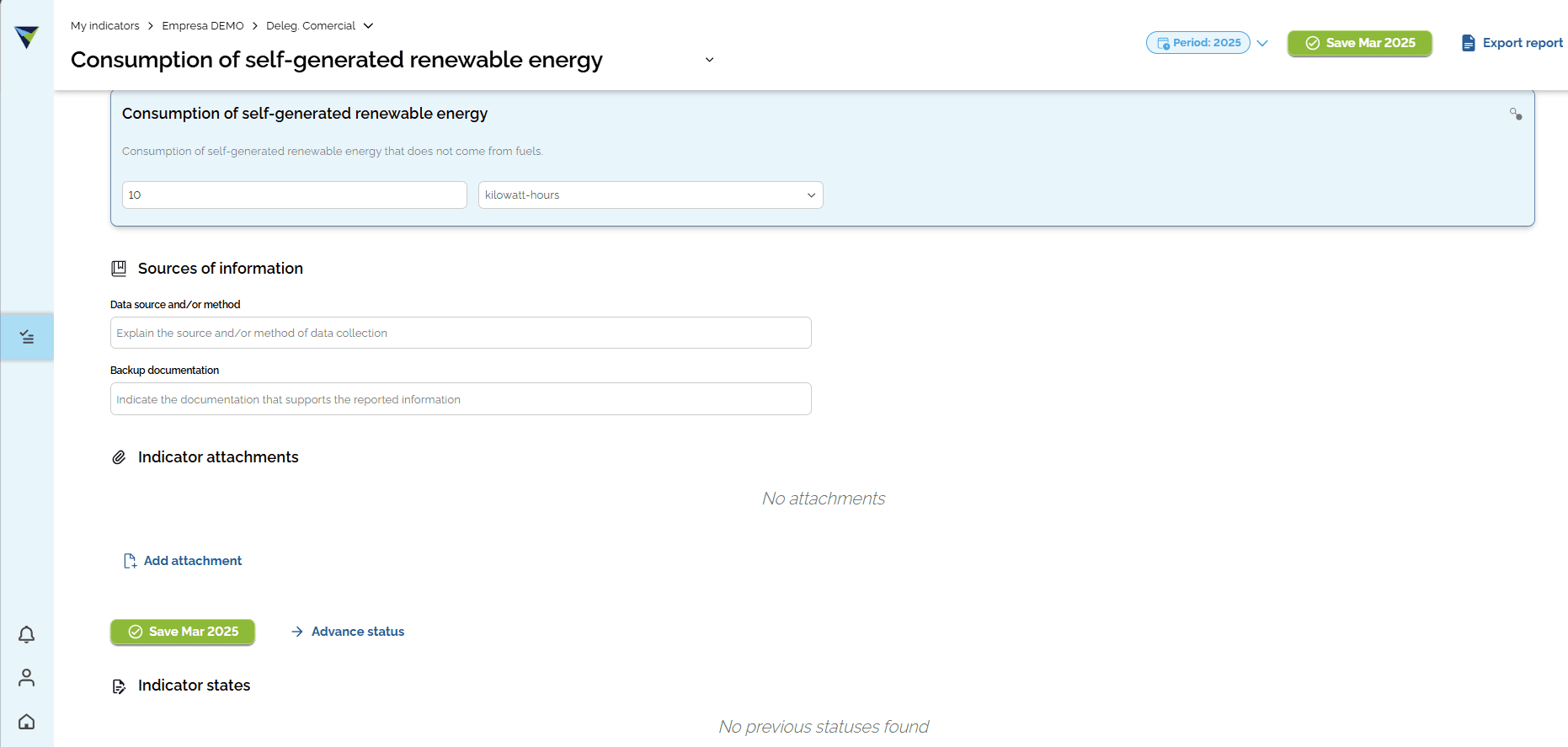Click the Export report document icon
This screenshot has height=747, width=1568.
click(1468, 43)
